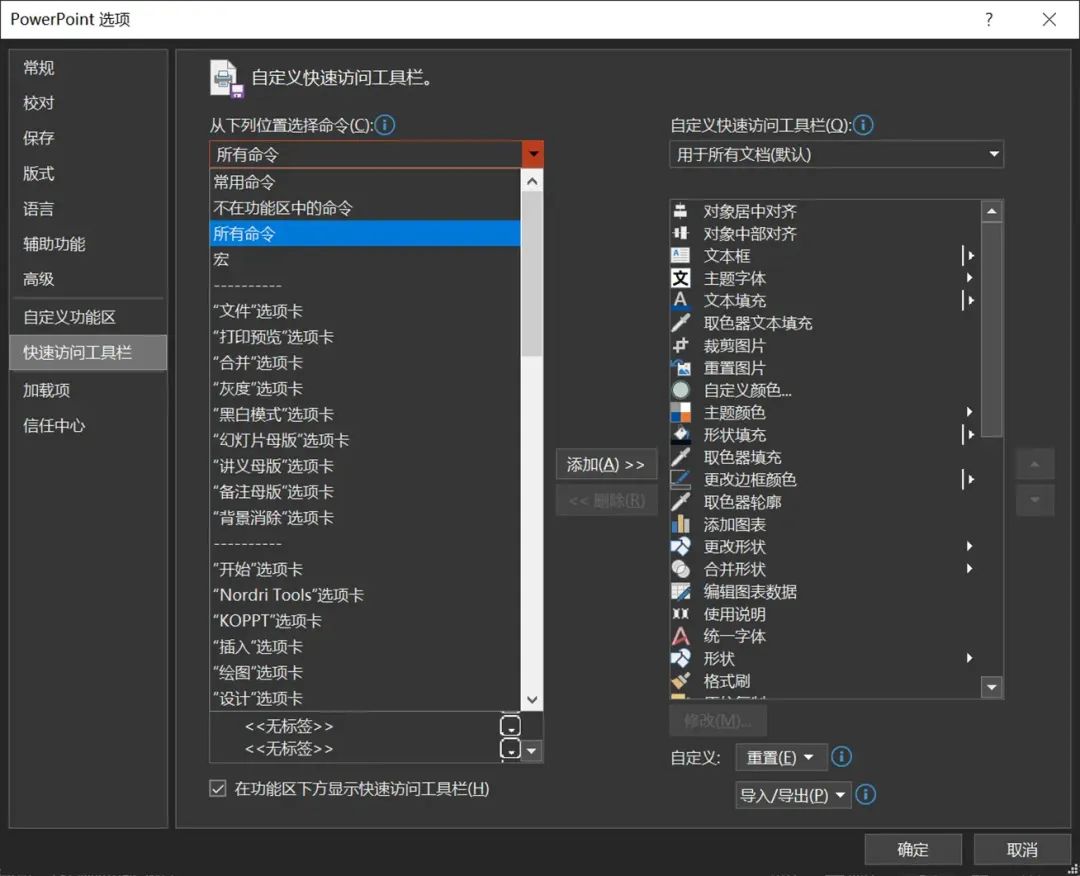Click the move up arrow button
The width and height of the screenshot is (1080, 876).
[1035, 464]
